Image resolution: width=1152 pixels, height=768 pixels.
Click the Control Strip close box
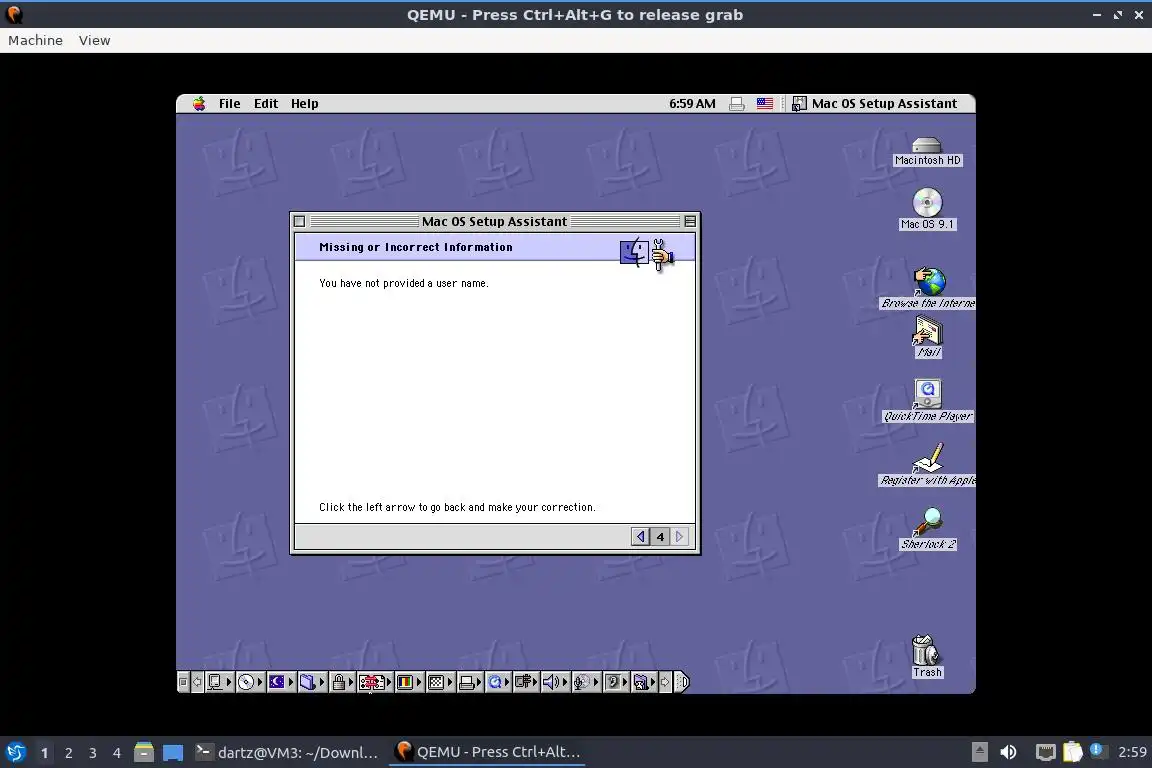tap(184, 682)
